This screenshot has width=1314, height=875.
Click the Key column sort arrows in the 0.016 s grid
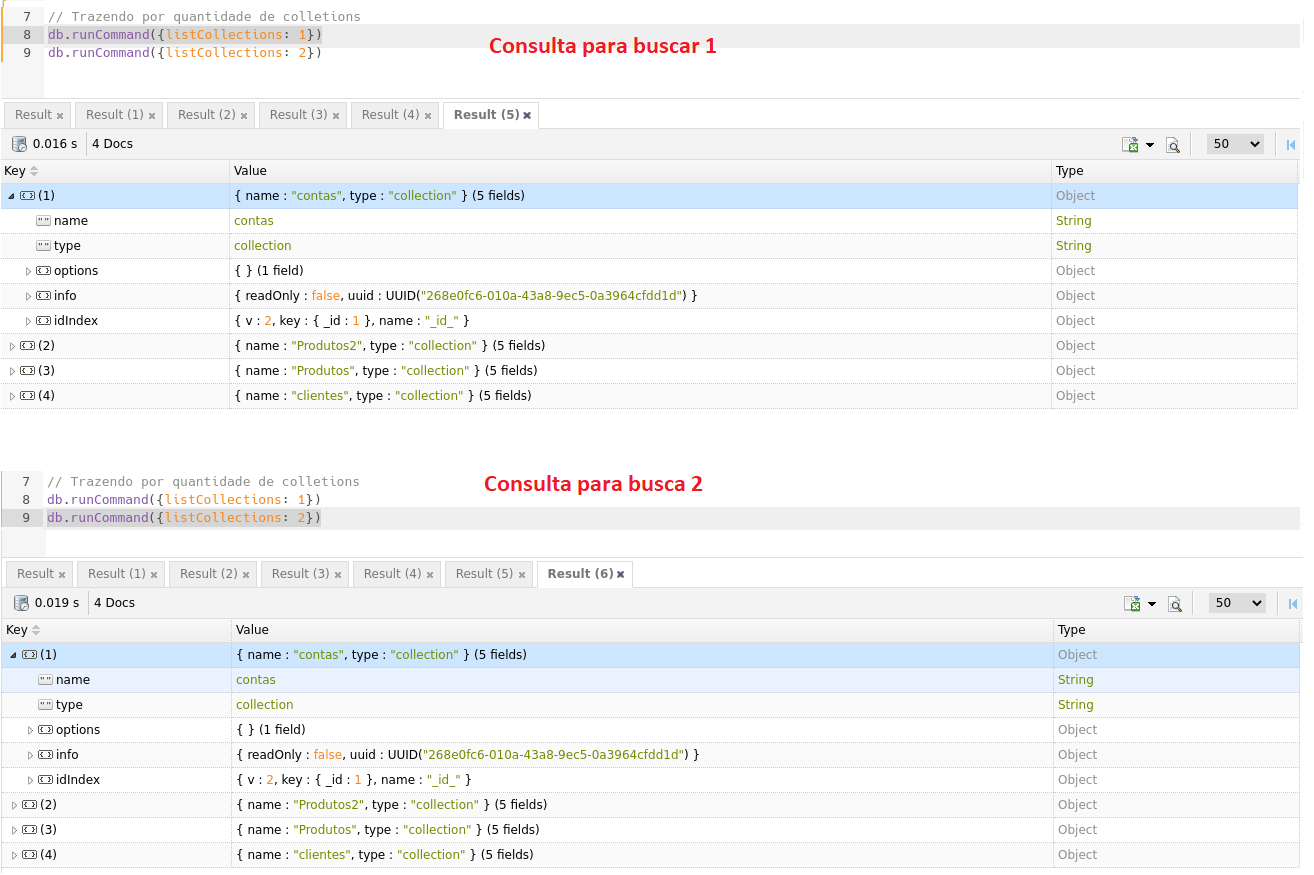click(34, 171)
